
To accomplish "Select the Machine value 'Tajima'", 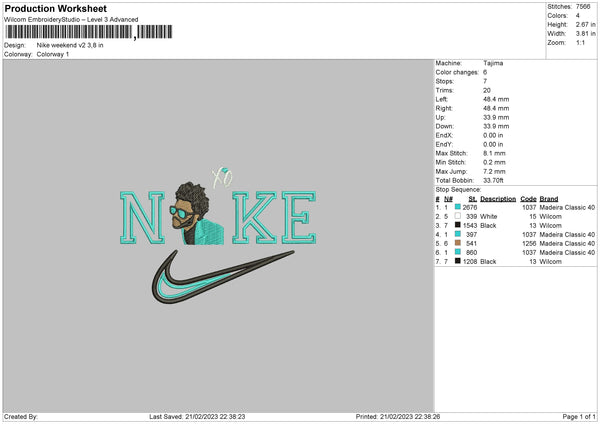I will (493, 63).
